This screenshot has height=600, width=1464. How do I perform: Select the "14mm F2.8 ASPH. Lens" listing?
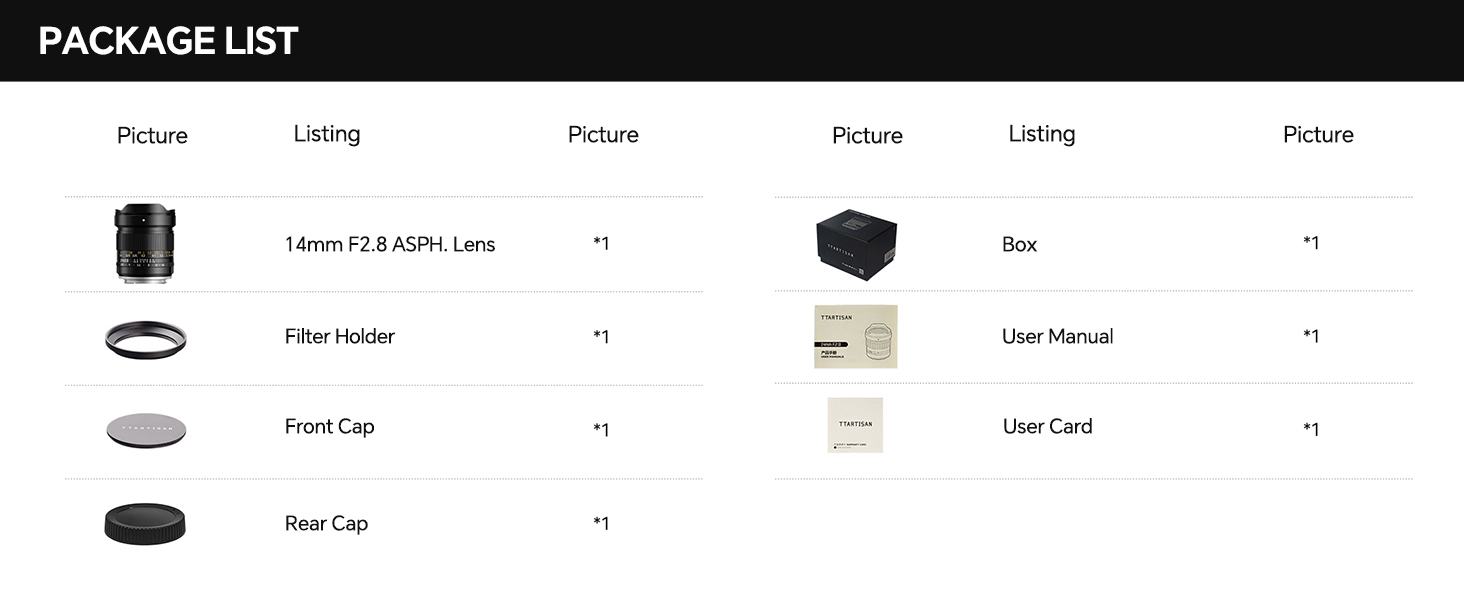pos(390,244)
